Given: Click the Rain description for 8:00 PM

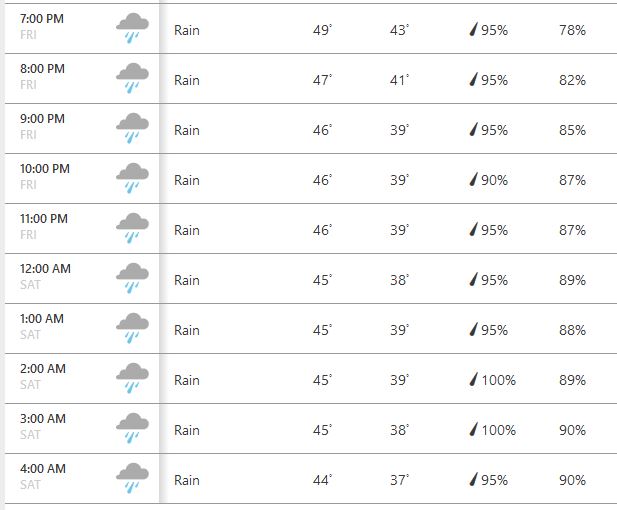Looking at the screenshot, I should pyautogui.click(x=187, y=80).
